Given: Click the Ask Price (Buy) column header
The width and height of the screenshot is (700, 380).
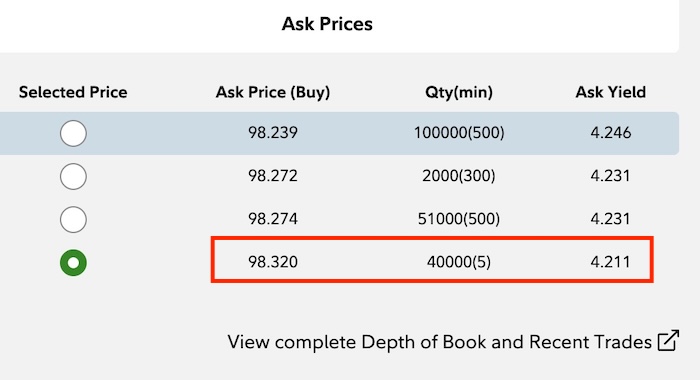Looking at the screenshot, I should 273,92.
